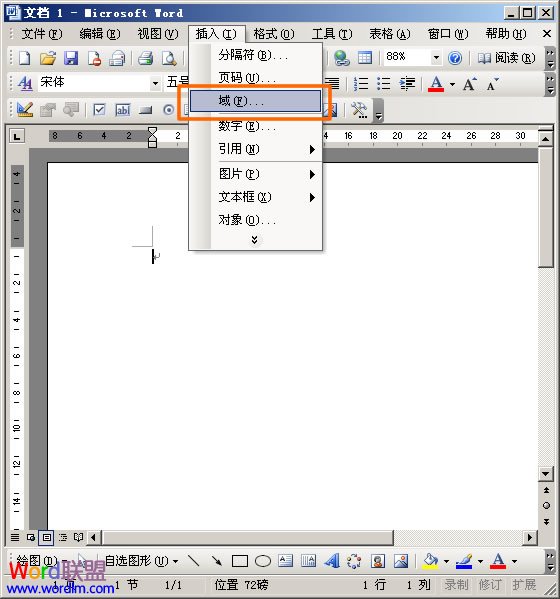Open More Controls hammer-wrench icon
The width and height of the screenshot is (560, 599).
tap(359, 110)
